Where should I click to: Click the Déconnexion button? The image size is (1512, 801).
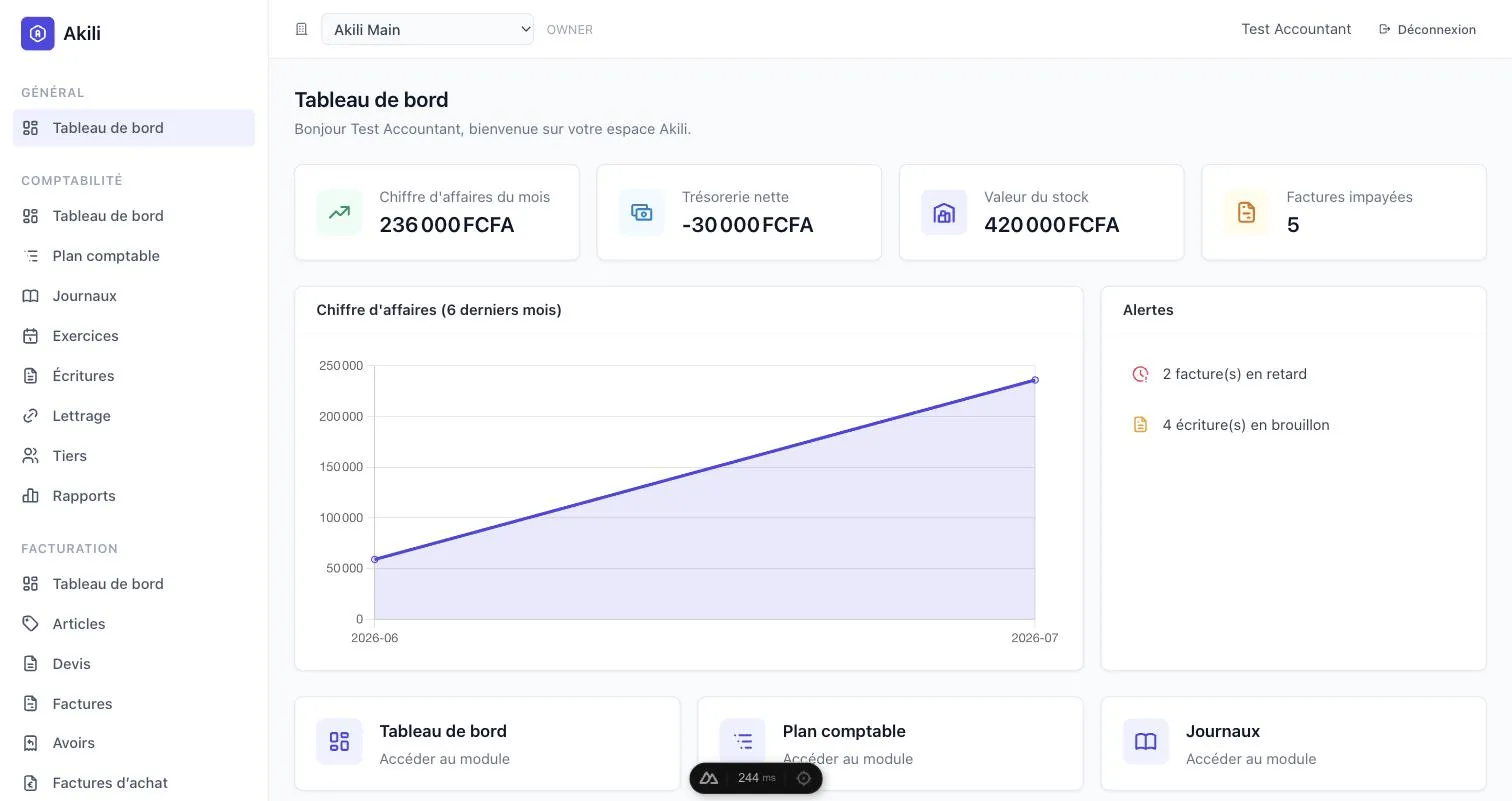point(1427,29)
